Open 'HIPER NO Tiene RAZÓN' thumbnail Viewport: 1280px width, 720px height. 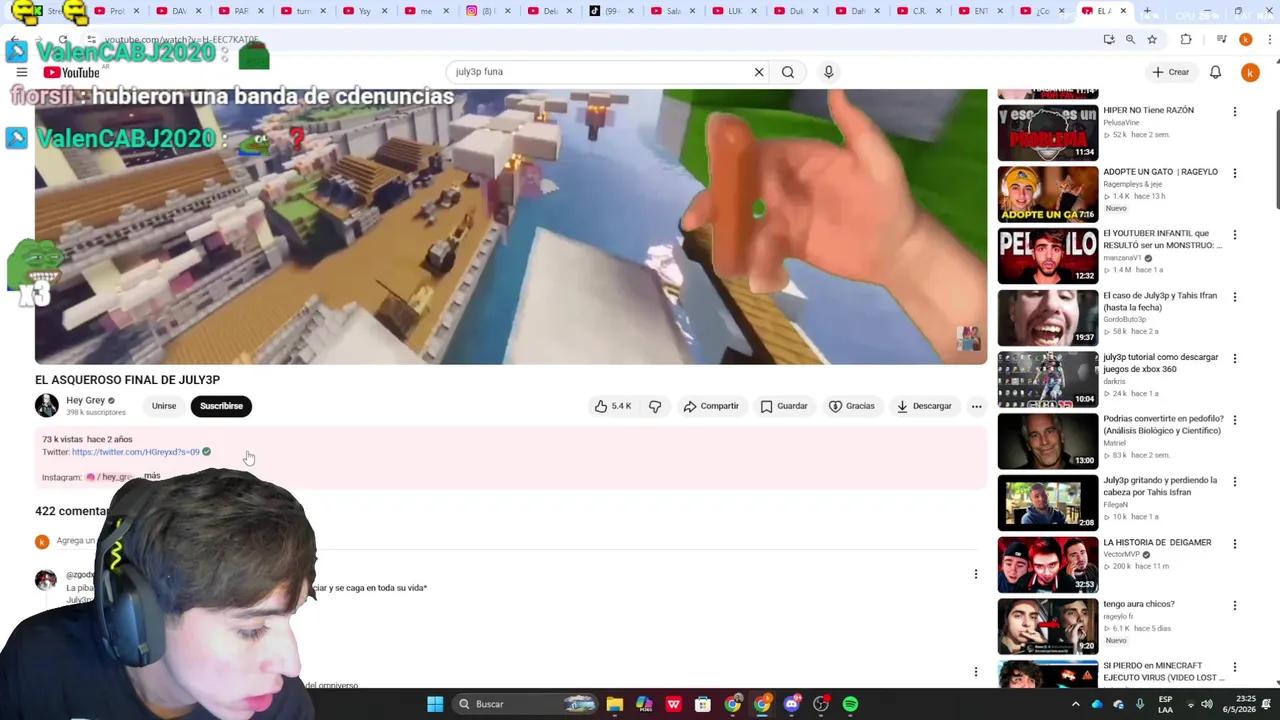click(x=1048, y=132)
